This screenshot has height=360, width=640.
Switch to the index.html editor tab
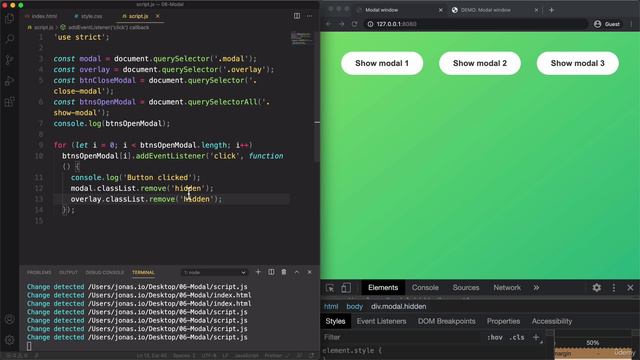pos(42,16)
